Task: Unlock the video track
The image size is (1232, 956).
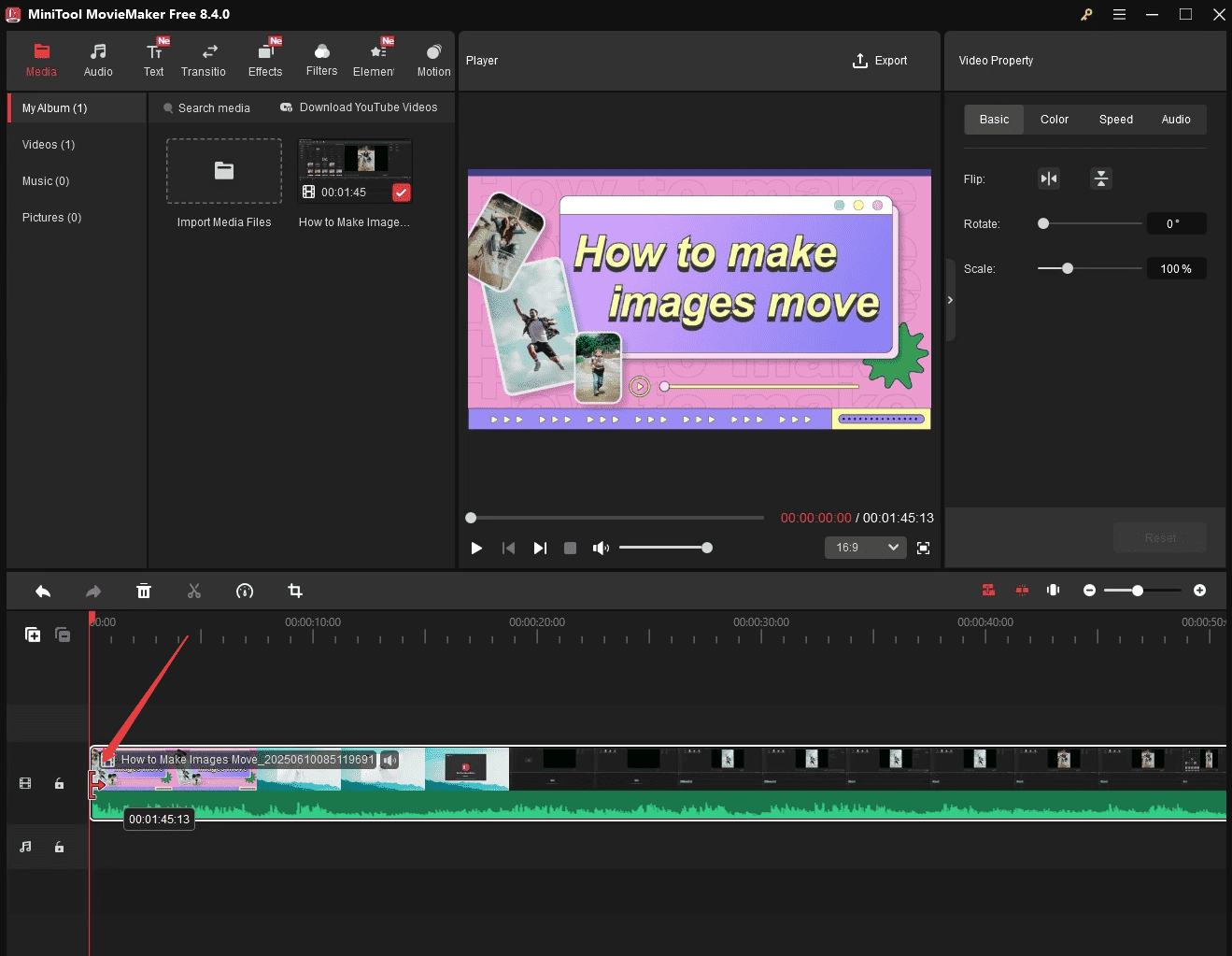Action: click(x=60, y=783)
